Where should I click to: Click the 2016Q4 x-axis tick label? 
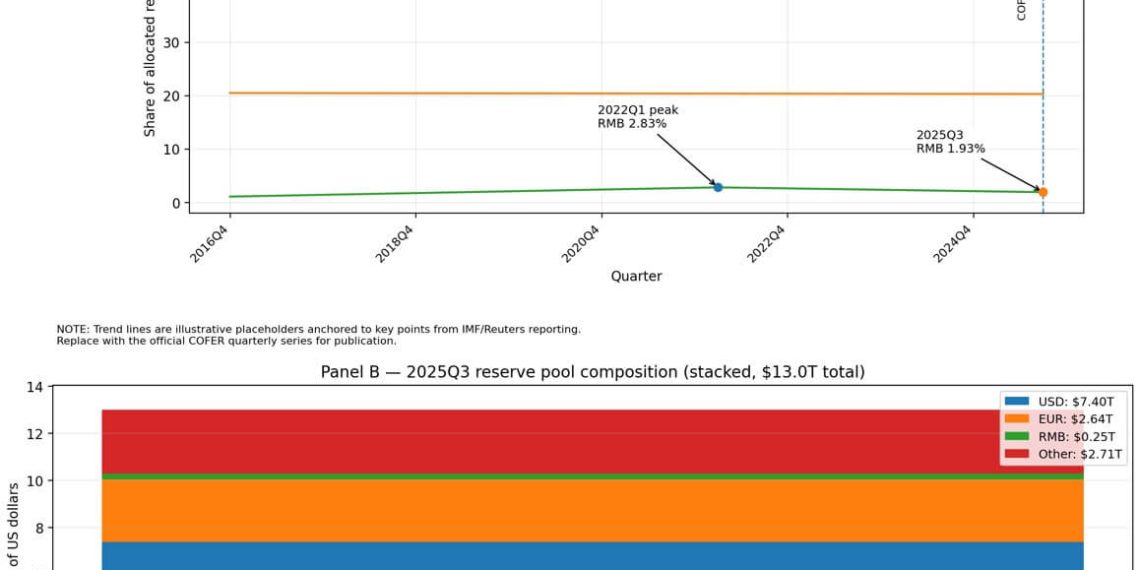(213, 243)
